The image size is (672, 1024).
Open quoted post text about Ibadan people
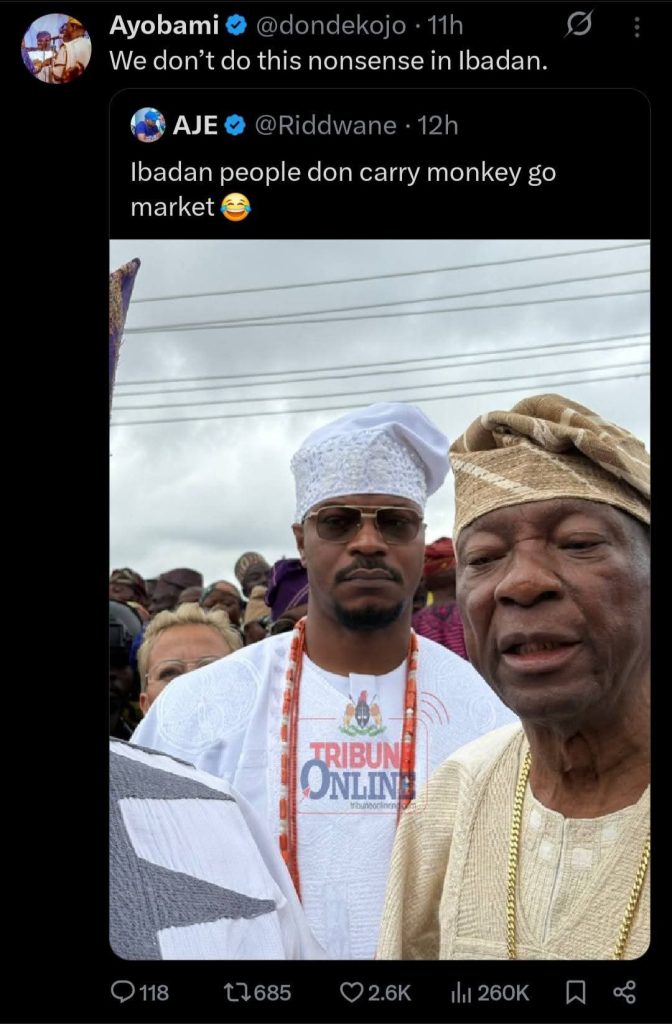pos(343,189)
